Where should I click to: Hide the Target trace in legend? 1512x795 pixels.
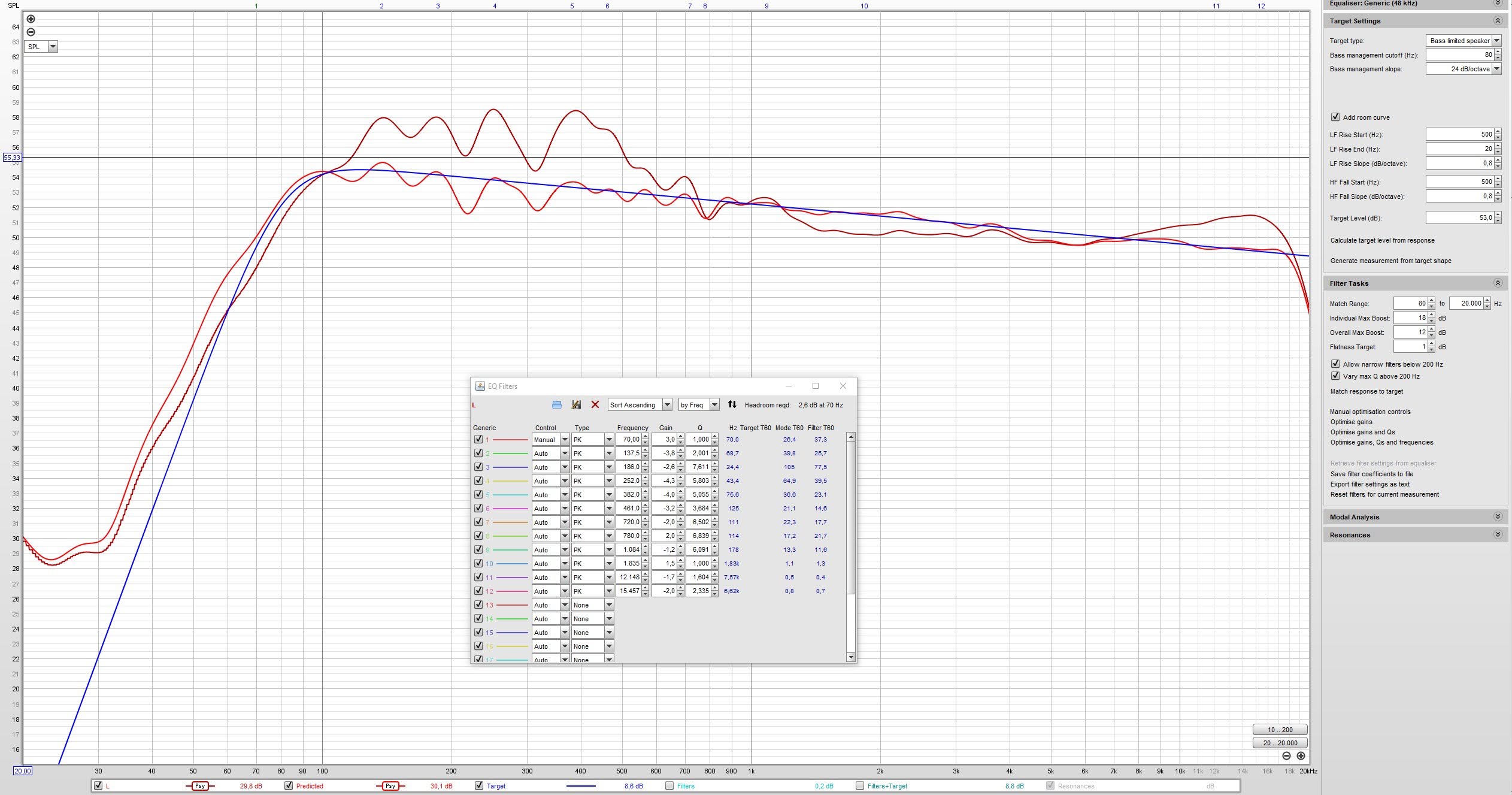click(479, 786)
